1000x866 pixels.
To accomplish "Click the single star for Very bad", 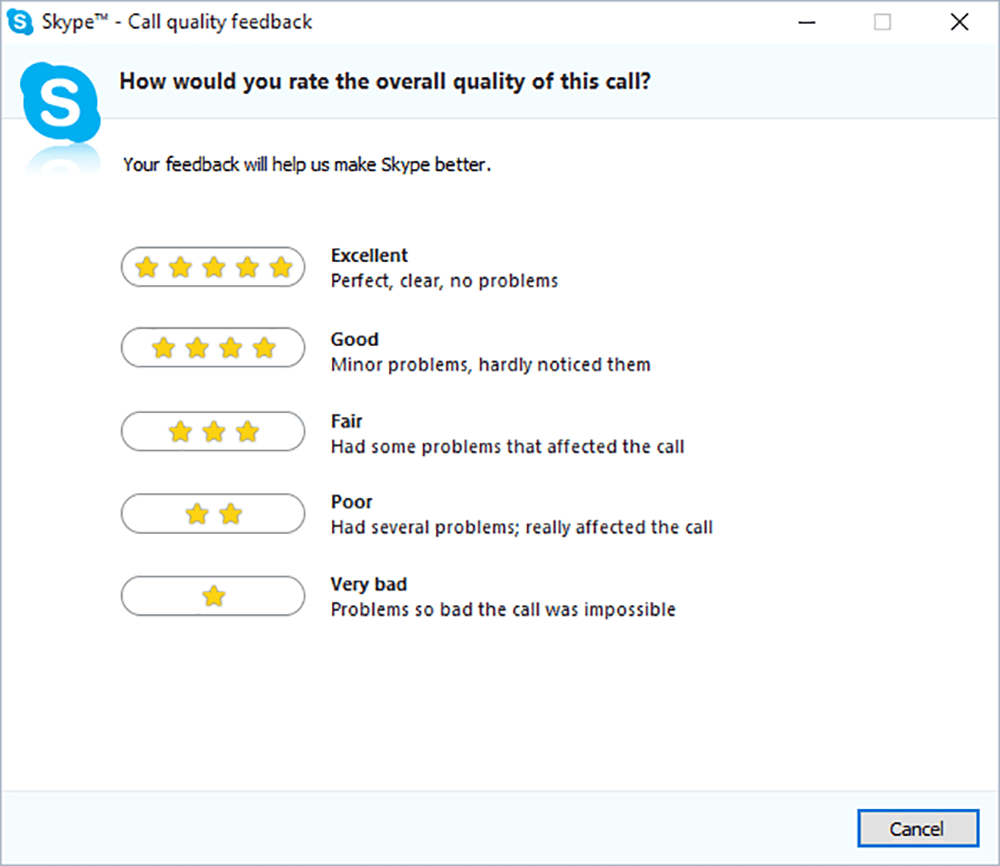I will click(213, 597).
